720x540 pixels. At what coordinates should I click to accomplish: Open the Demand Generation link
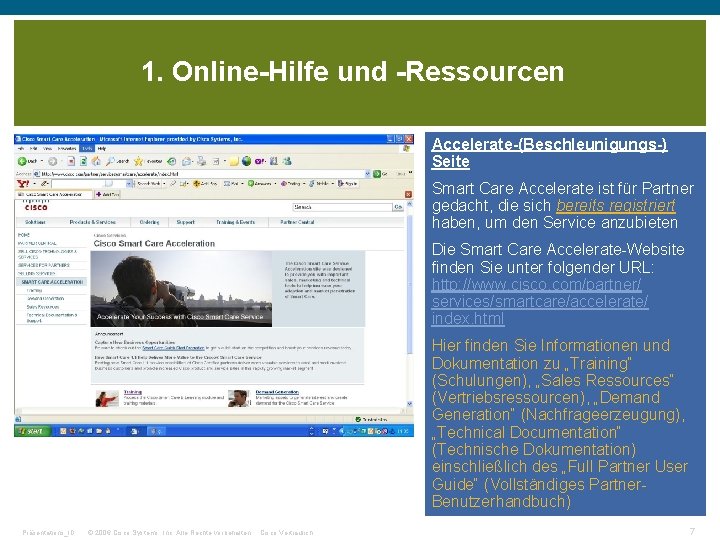[277, 392]
